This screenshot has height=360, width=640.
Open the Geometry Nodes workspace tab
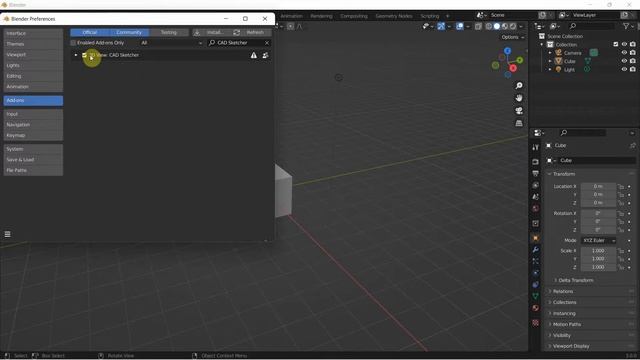[x=394, y=16]
